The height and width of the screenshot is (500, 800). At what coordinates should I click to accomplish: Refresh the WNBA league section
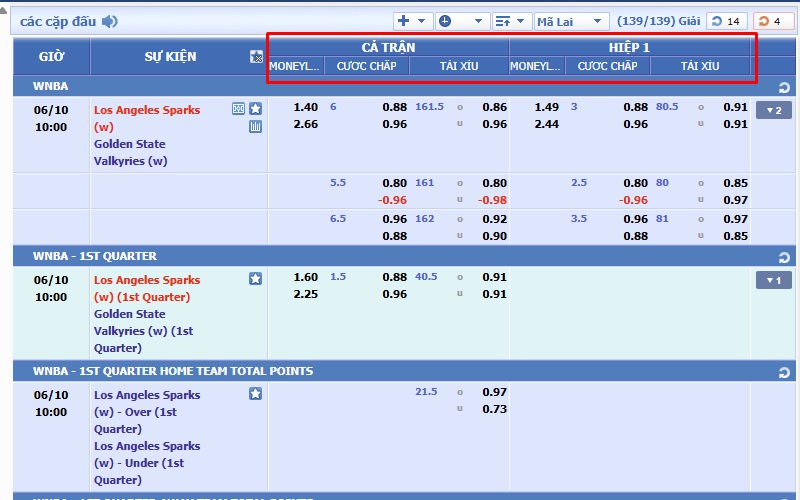click(x=784, y=87)
